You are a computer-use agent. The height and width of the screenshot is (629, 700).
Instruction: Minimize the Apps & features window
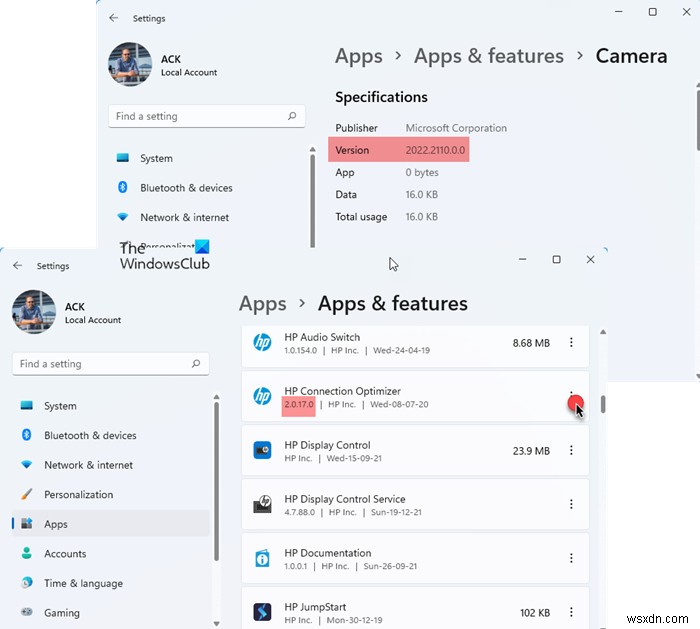click(522, 259)
